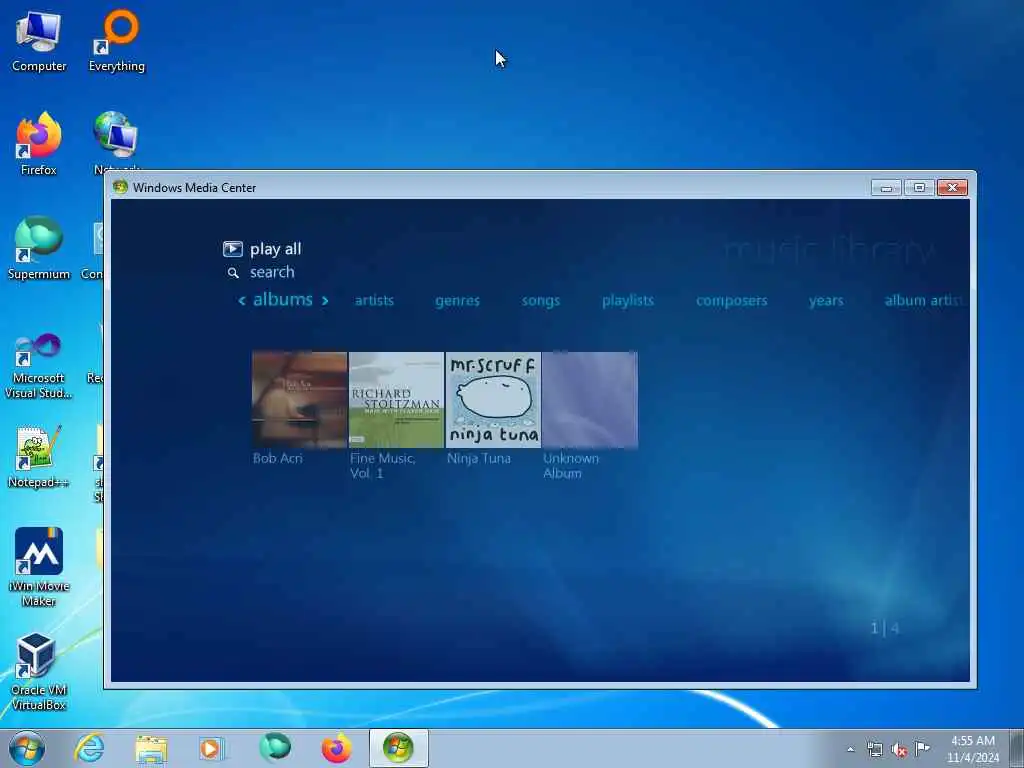The height and width of the screenshot is (768, 1024).
Task: Click the 'Bob Acri' album title text
Action: pos(278,458)
